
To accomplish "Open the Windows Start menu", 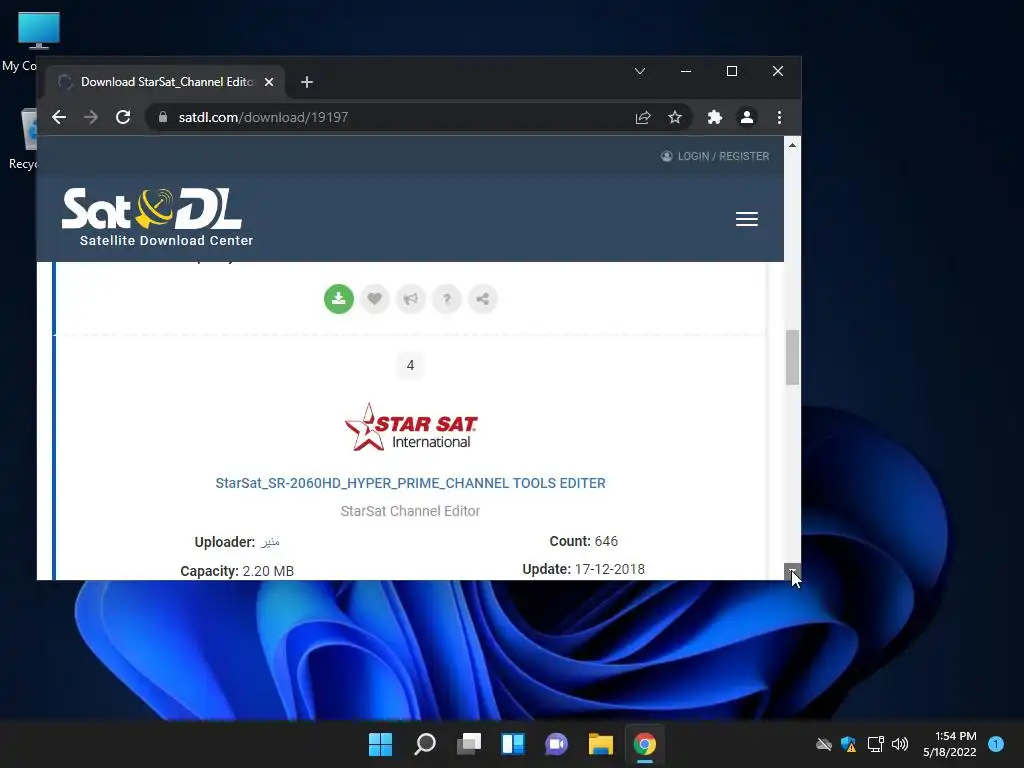I will [x=380, y=744].
